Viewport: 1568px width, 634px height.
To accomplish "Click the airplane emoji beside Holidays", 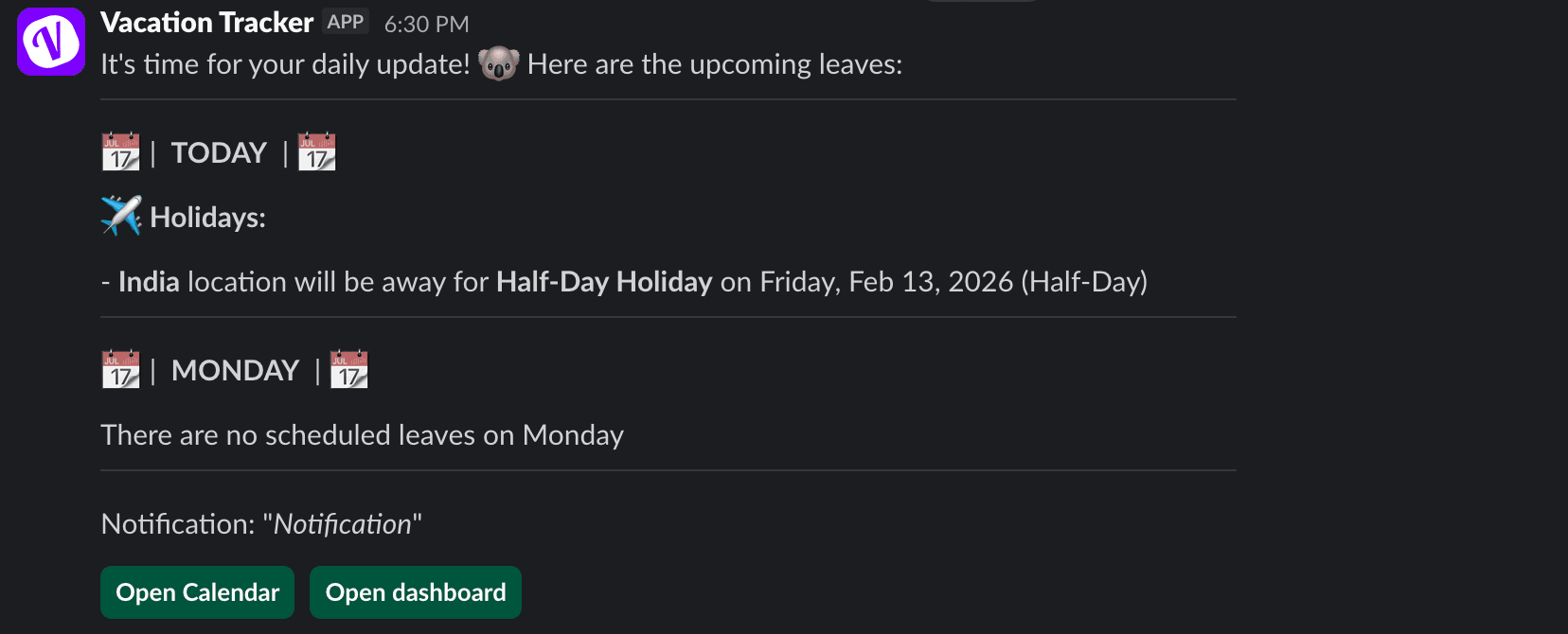I will coord(121,217).
